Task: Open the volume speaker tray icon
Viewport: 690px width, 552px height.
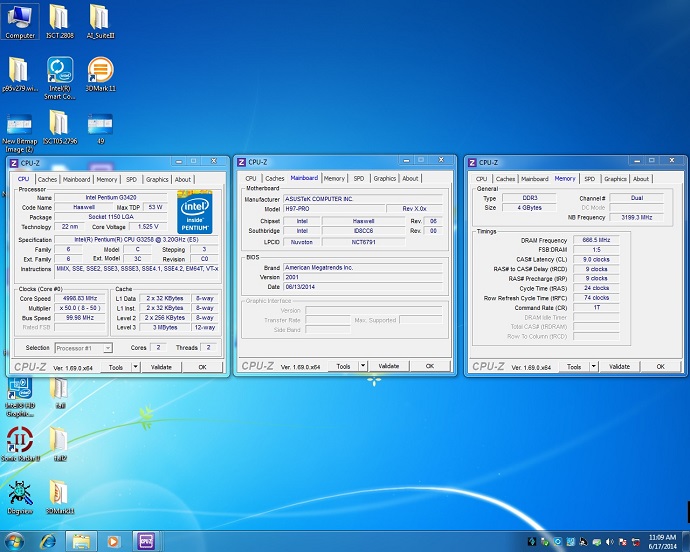Action: point(609,542)
